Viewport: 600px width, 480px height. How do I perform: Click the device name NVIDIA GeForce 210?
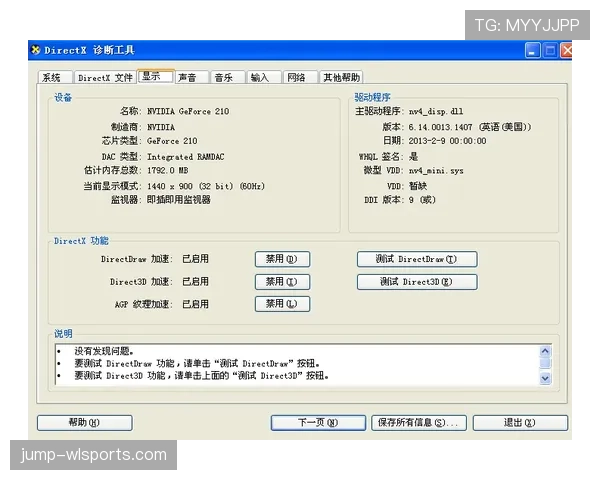pyautogui.click(x=188, y=111)
